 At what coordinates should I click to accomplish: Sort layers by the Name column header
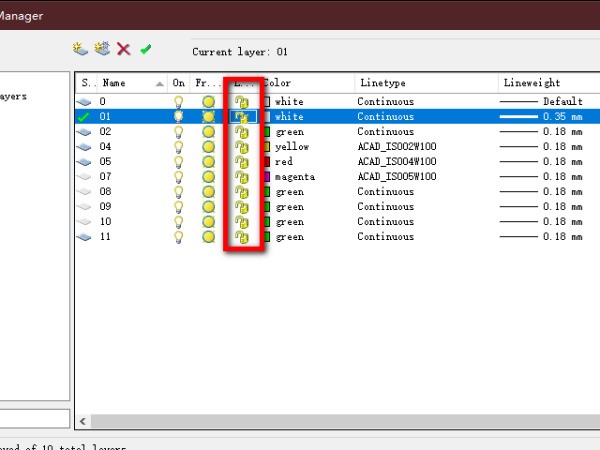(125, 83)
